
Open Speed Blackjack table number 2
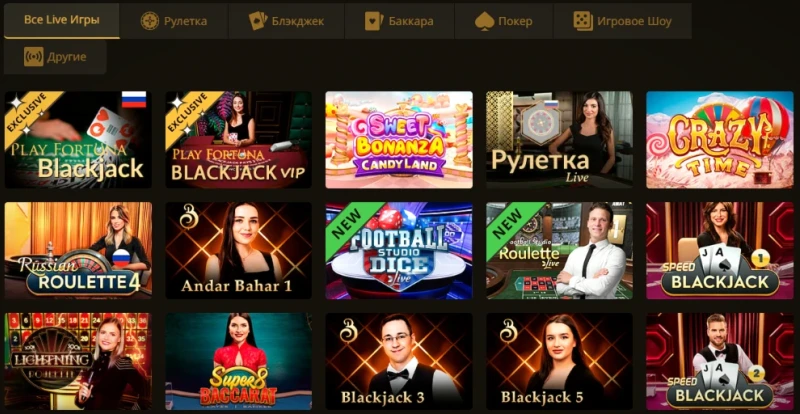point(720,361)
